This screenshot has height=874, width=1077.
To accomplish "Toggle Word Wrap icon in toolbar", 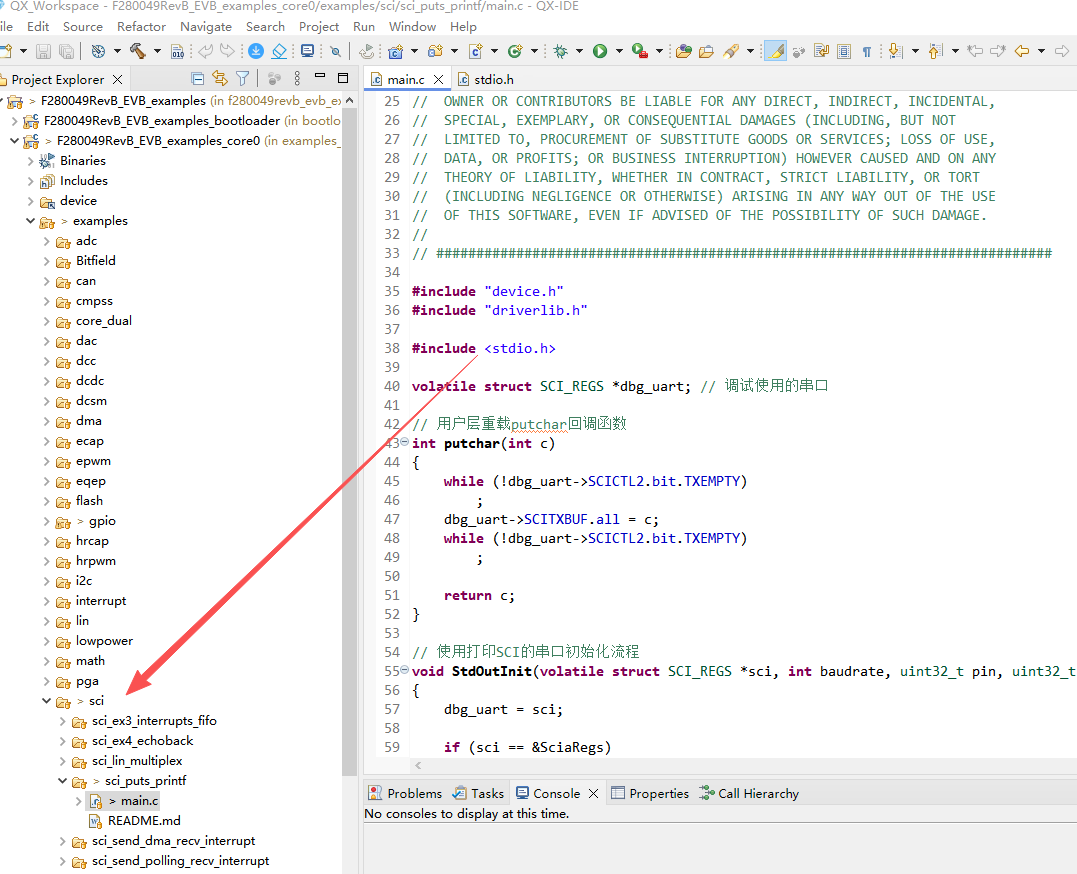I will pyautogui.click(x=821, y=51).
